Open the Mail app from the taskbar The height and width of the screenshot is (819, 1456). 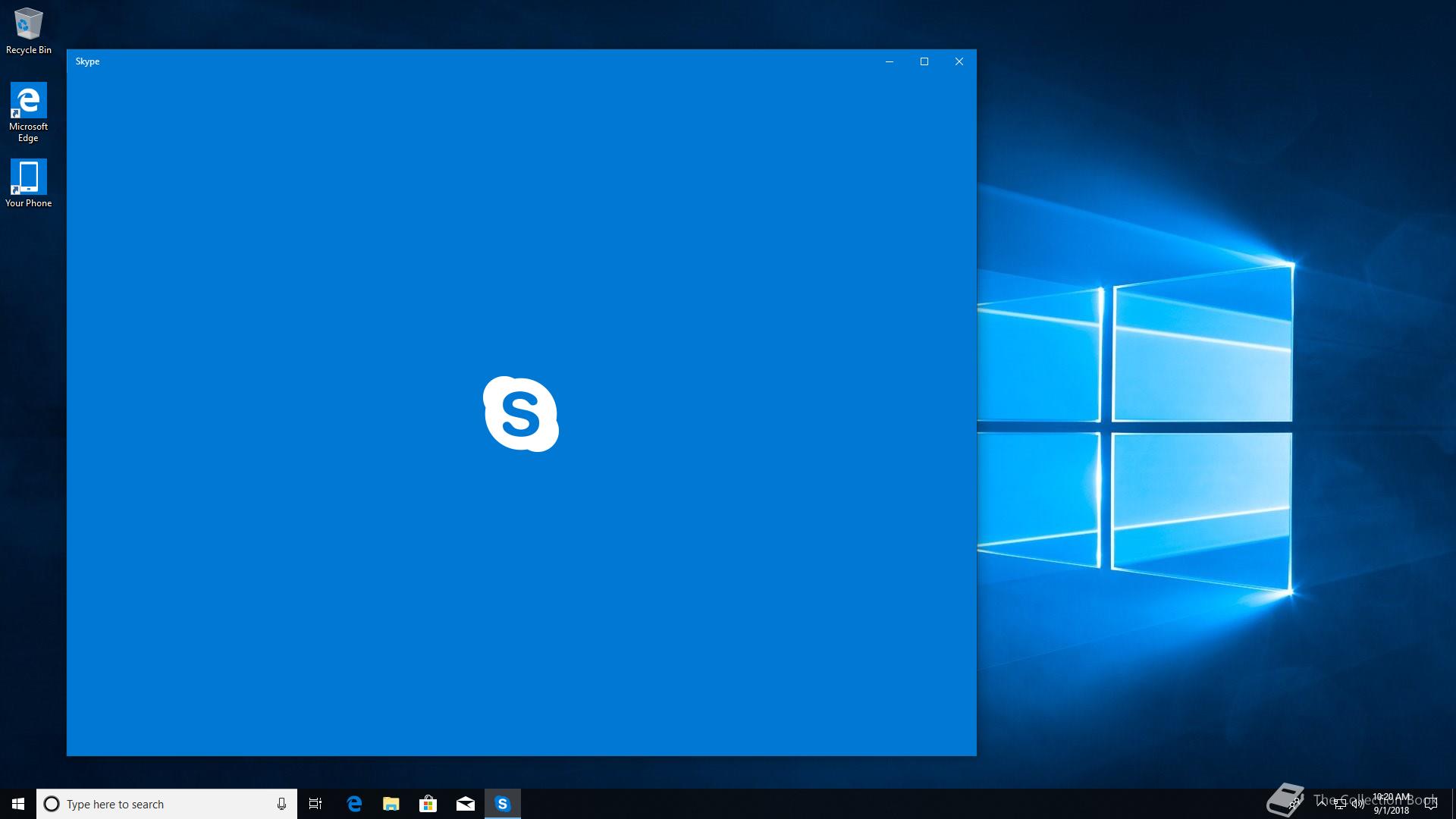tap(466, 804)
